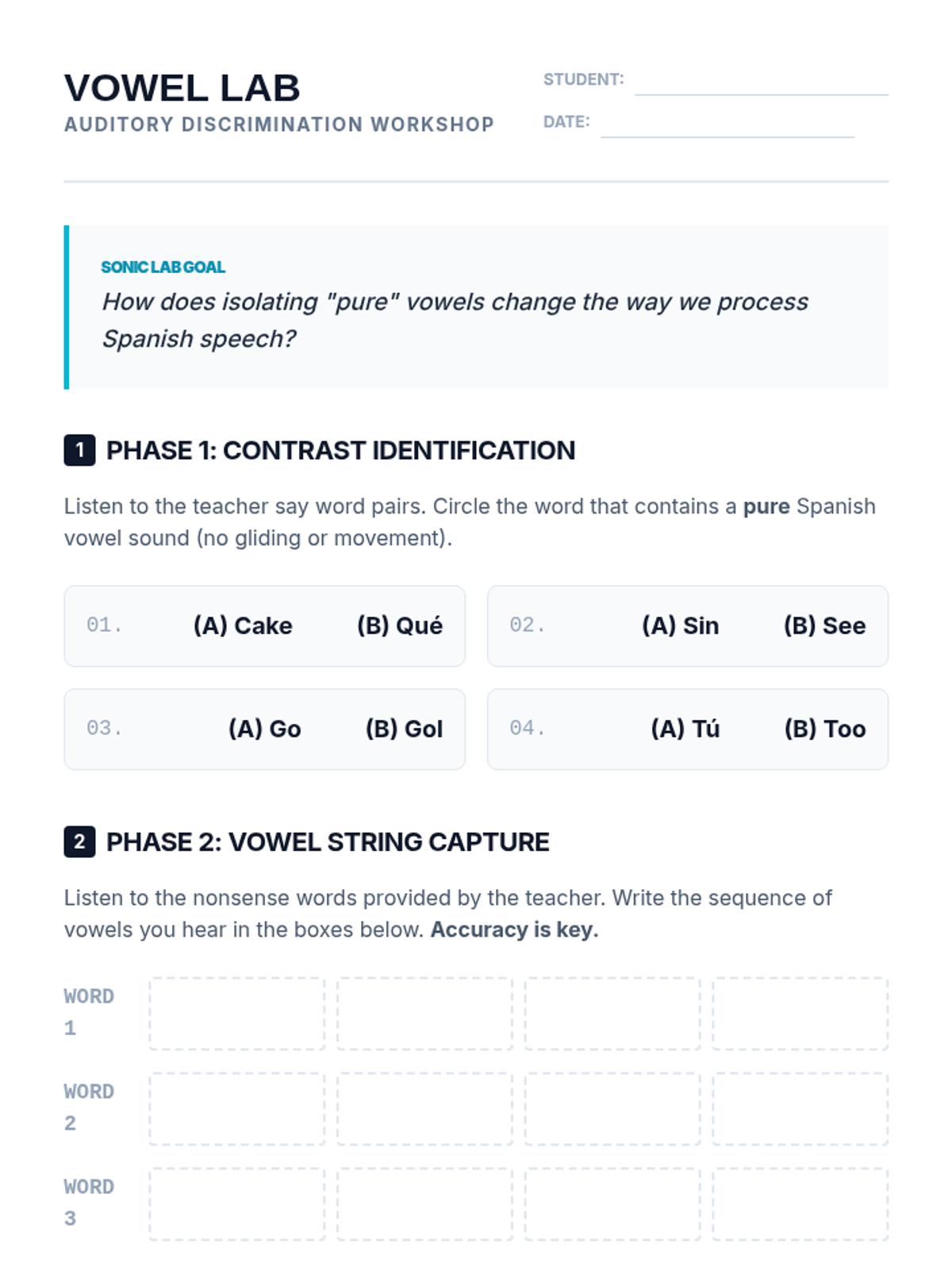The height and width of the screenshot is (1270, 952).
Task: Pick option (A) Go
Action: pos(264,729)
